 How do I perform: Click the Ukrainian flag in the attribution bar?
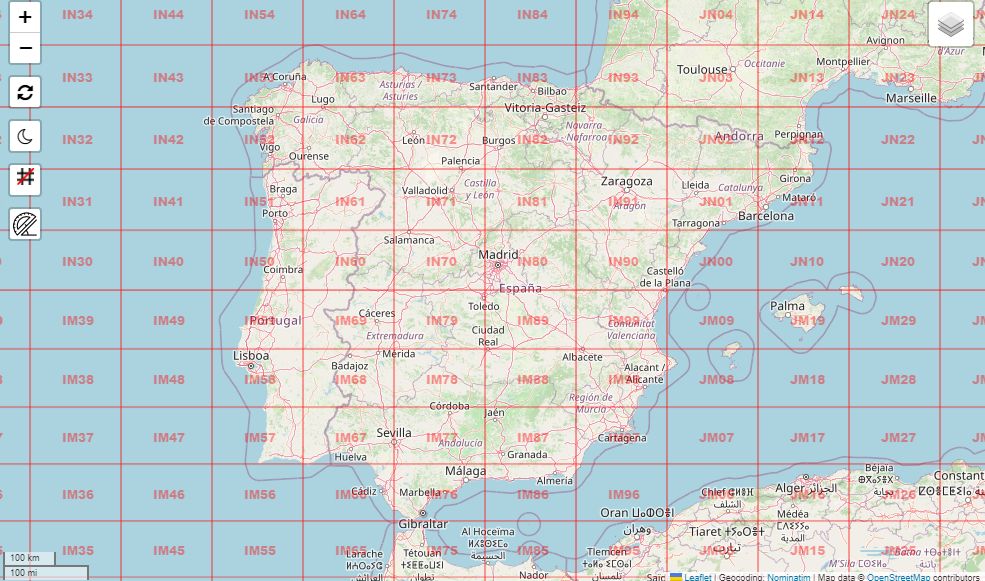click(x=677, y=577)
